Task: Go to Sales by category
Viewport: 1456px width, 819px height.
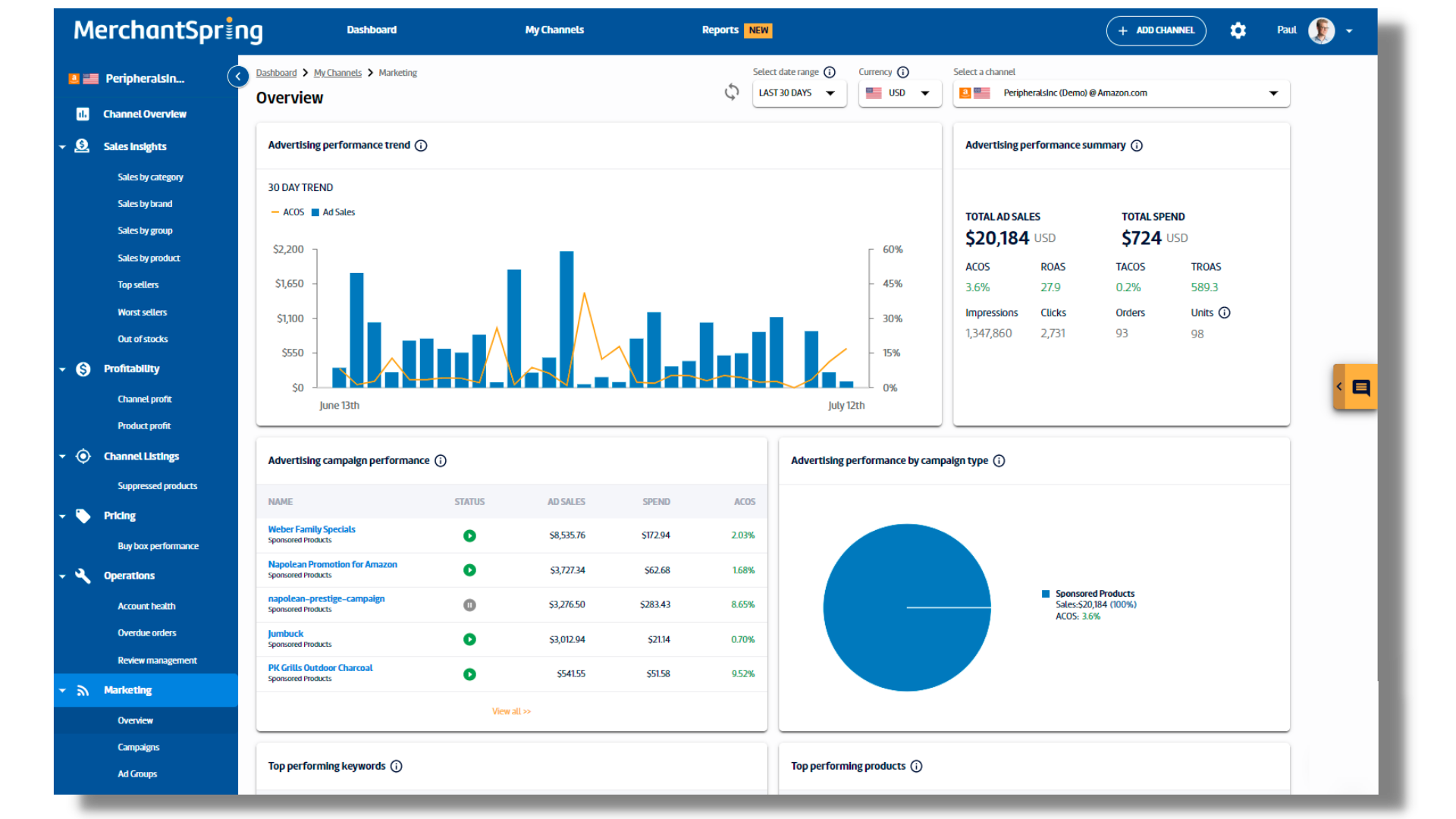Action: (x=150, y=177)
